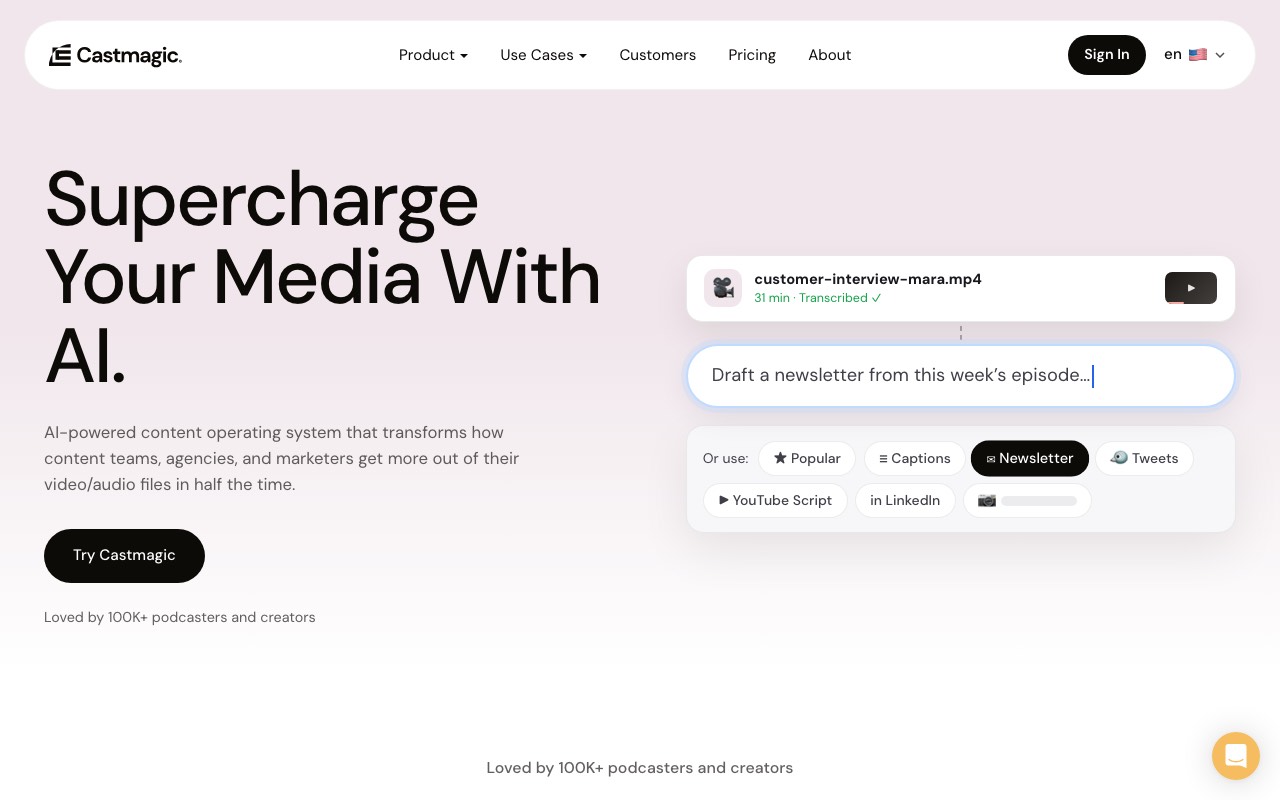Select the Popular chip
This screenshot has height=800, width=1280.
tap(807, 459)
